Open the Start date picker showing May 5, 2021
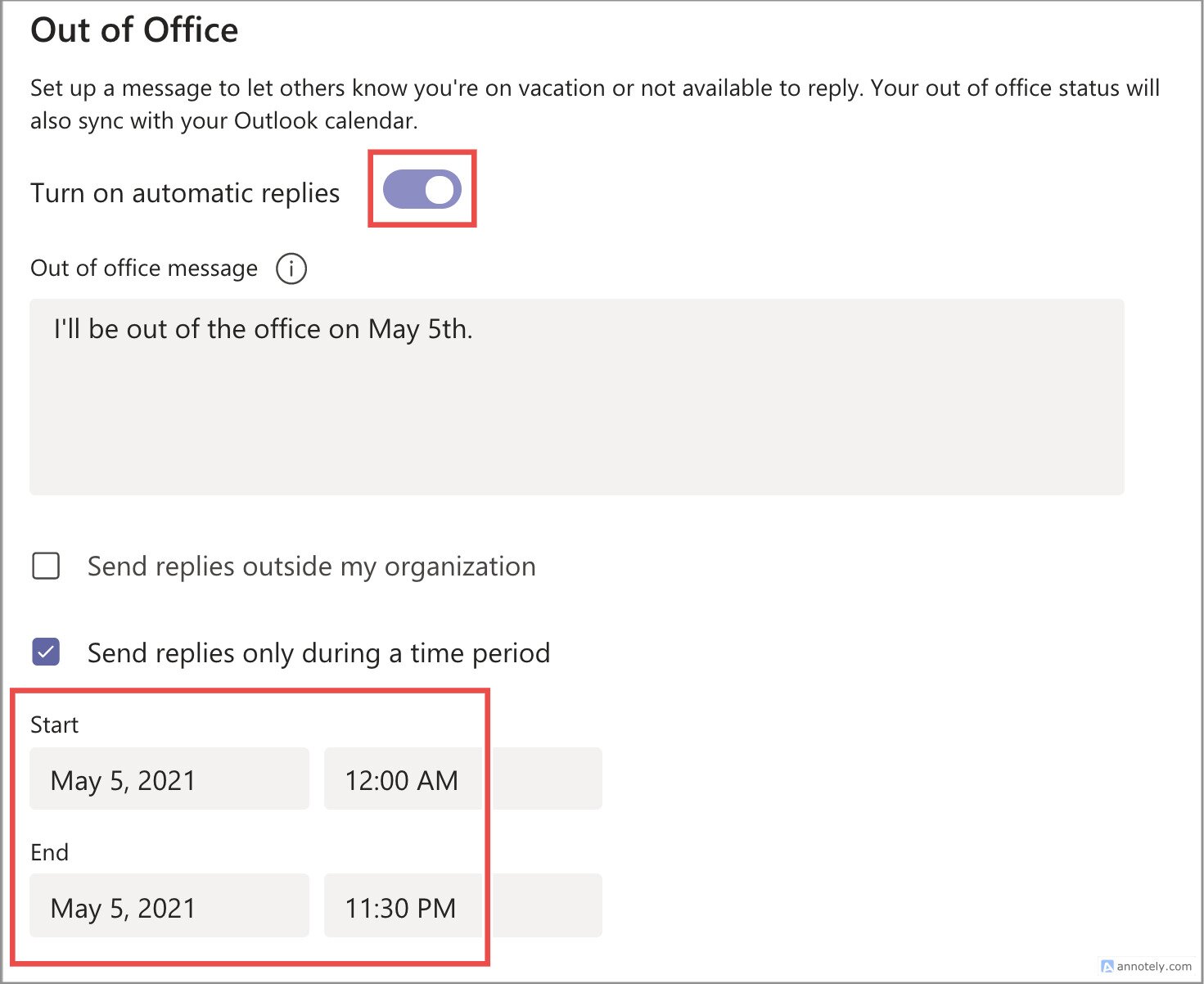 tap(168, 779)
